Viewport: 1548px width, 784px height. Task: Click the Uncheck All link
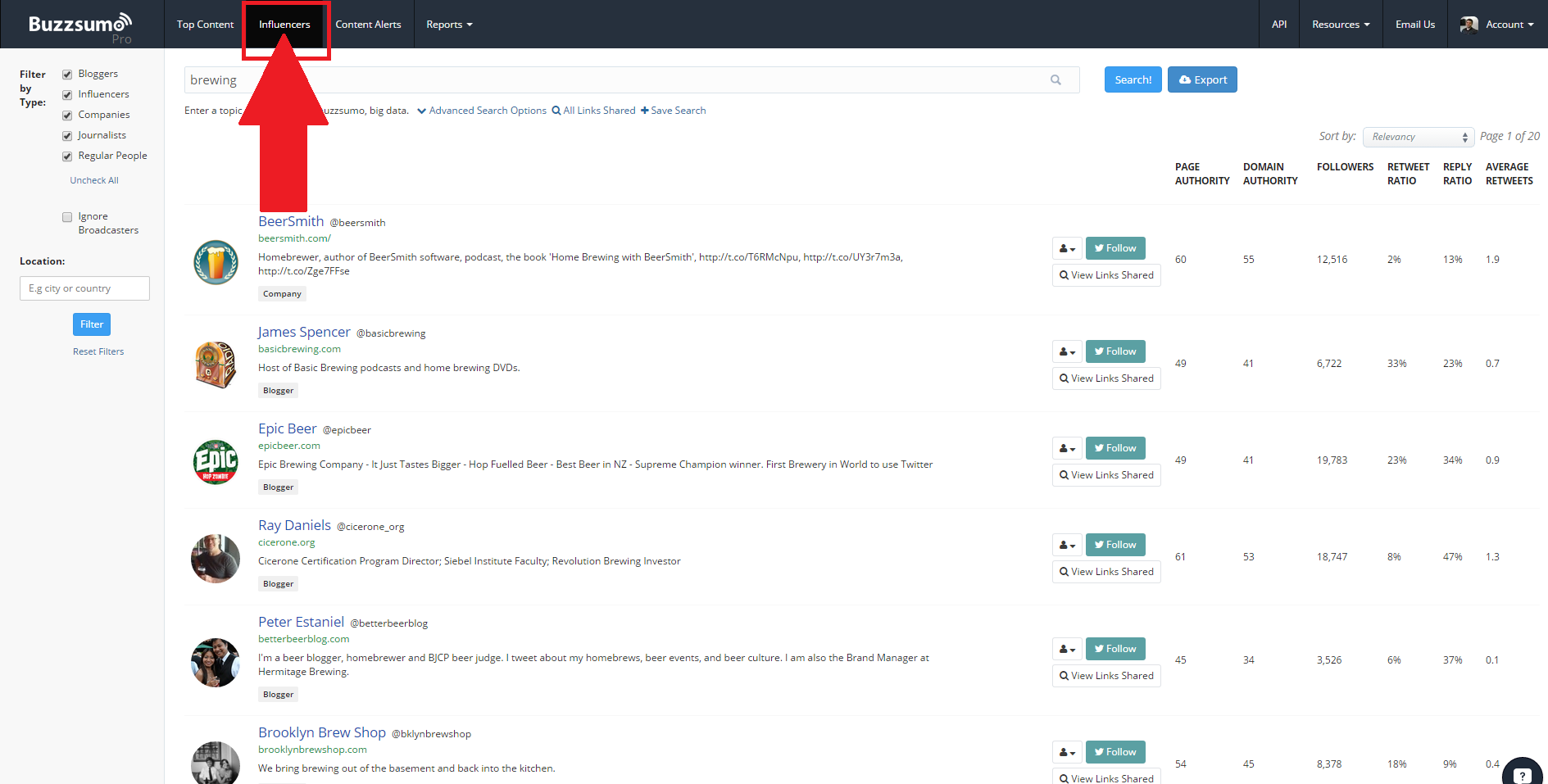94,180
